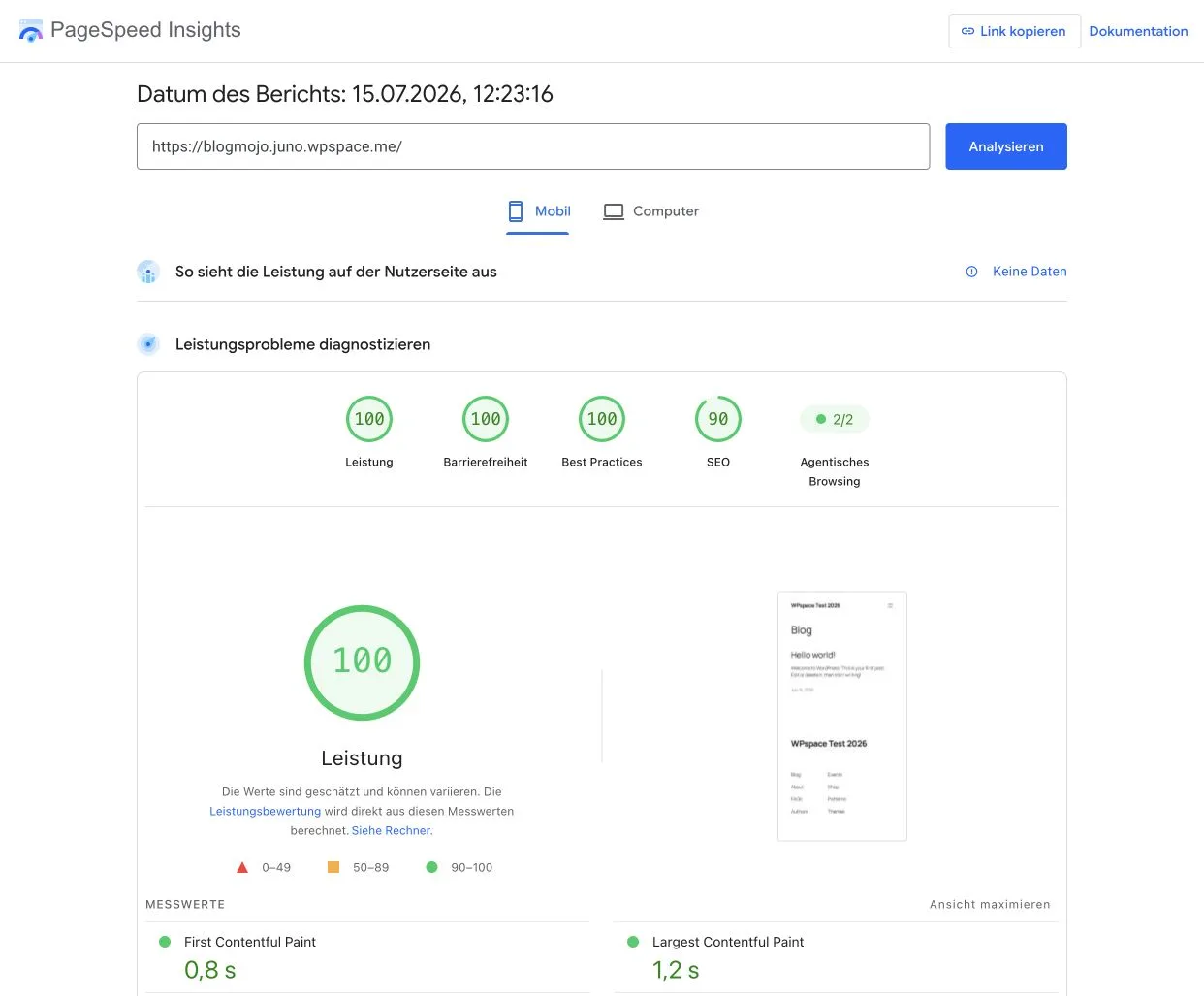This screenshot has height=996, width=1204.
Task: Click the Keine Daten link
Action: (x=1030, y=272)
